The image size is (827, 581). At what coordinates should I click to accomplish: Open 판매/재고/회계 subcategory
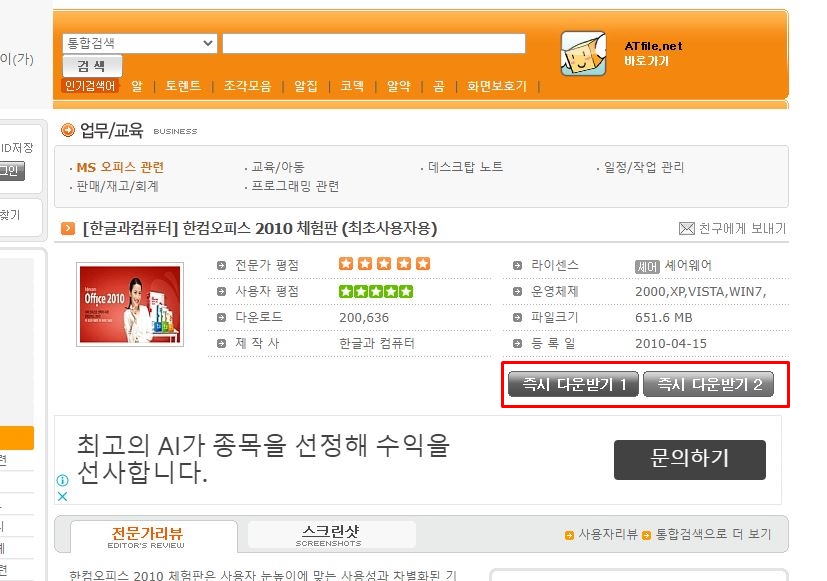tap(118, 186)
